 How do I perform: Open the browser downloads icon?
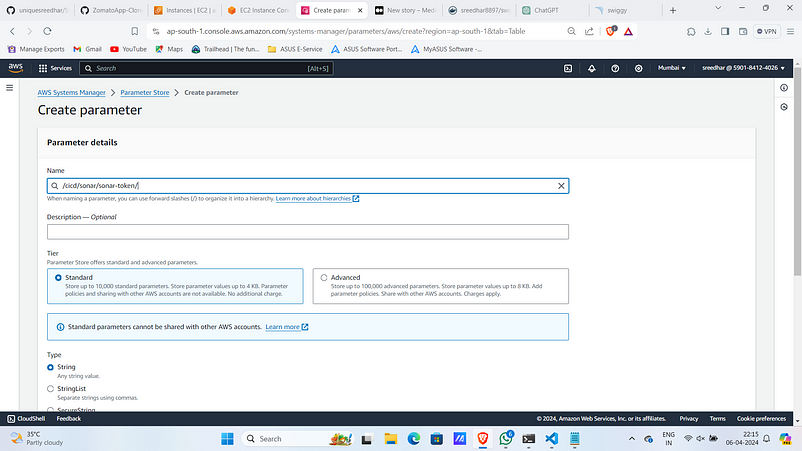point(708,31)
